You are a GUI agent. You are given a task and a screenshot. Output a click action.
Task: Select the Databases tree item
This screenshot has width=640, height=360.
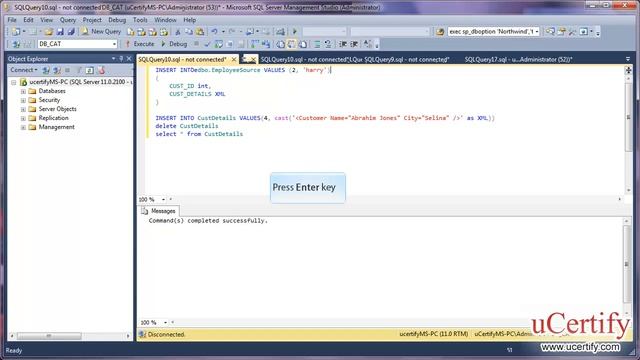coord(52,91)
